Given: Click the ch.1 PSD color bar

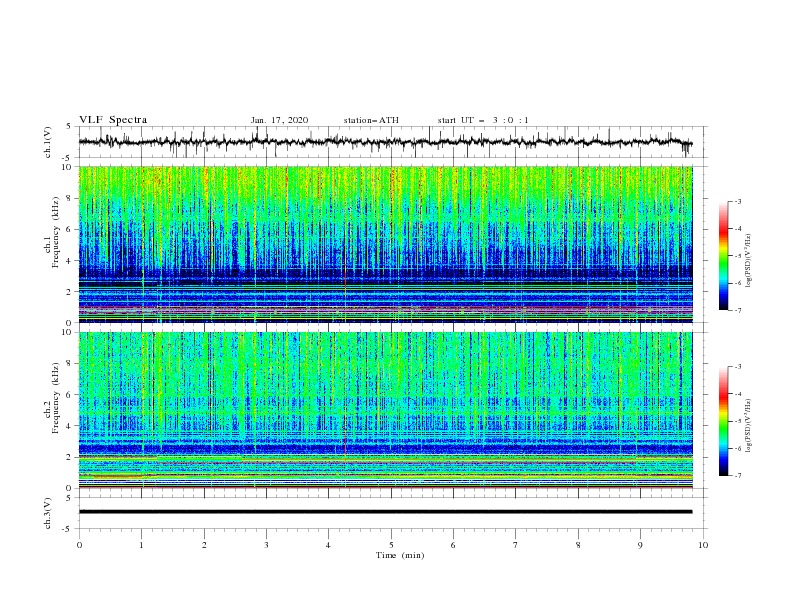Looking at the screenshot, I should click(x=724, y=256).
